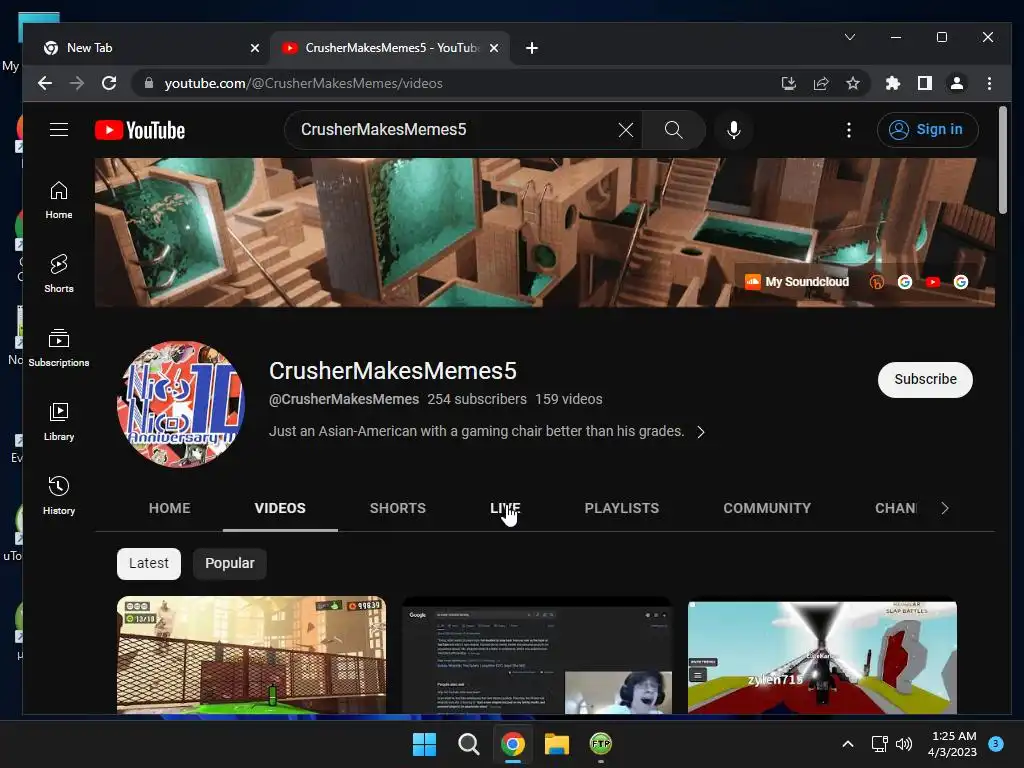This screenshot has height=768, width=1024.
Task: Open the PLAYLISTS channel tab
Action: 622,508
